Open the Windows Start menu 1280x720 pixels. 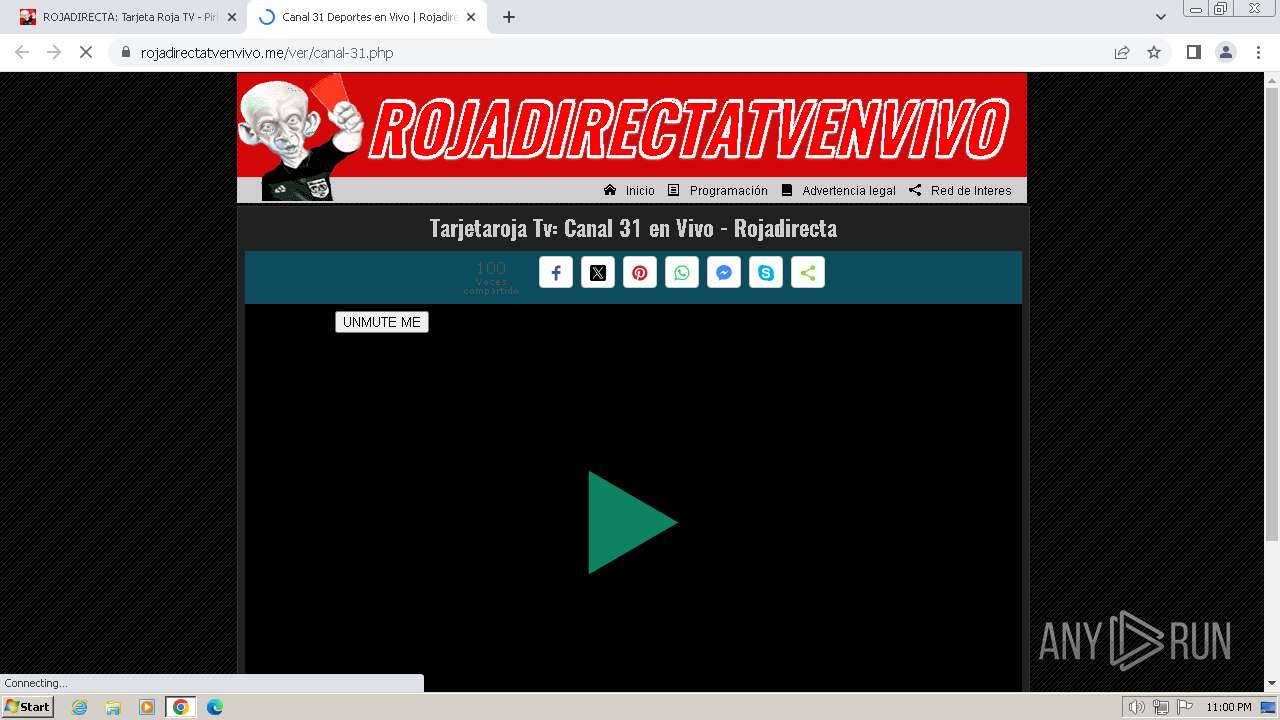[27, 707]
